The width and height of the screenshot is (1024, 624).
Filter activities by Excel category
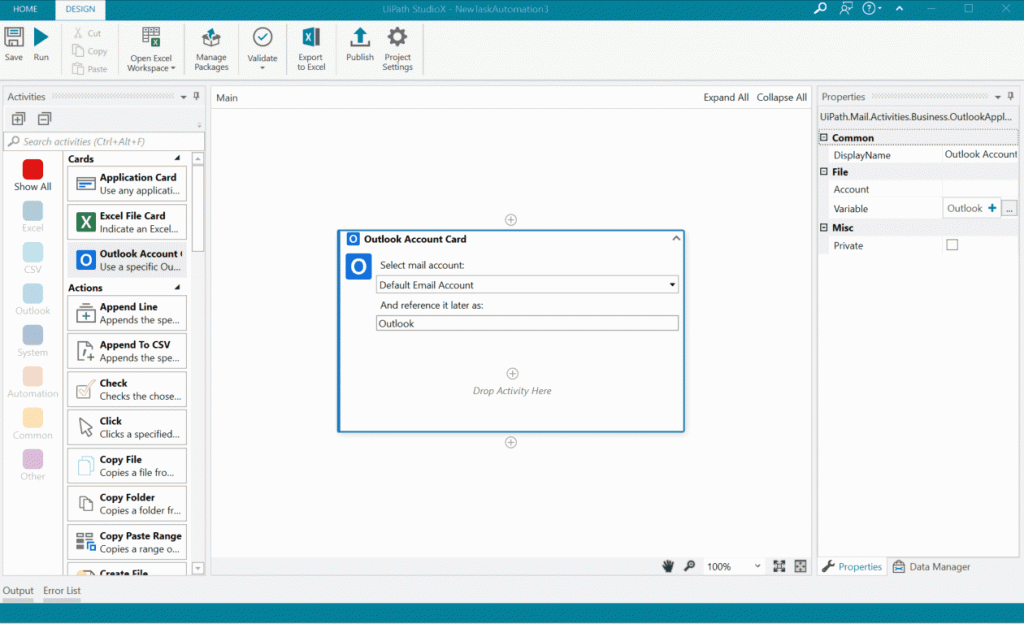tap(33, 217)
